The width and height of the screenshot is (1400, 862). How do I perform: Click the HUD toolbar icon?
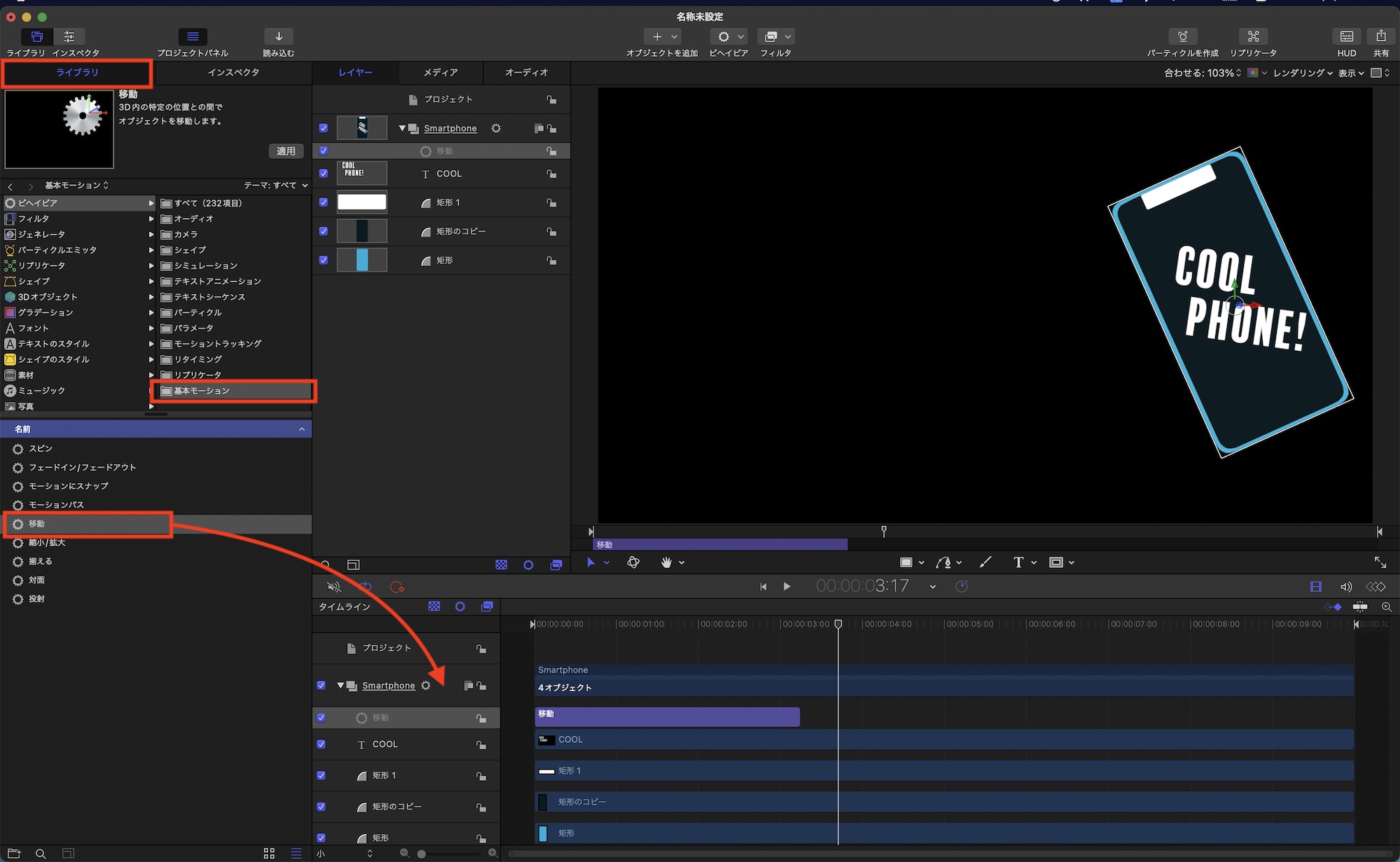1346,36
